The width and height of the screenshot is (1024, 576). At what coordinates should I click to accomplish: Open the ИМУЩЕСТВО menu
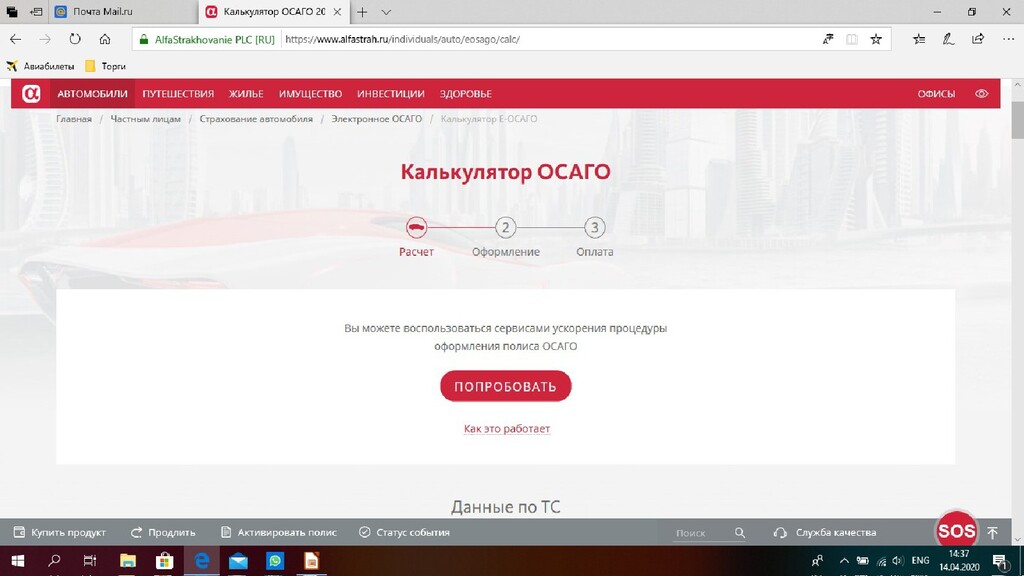310,93
